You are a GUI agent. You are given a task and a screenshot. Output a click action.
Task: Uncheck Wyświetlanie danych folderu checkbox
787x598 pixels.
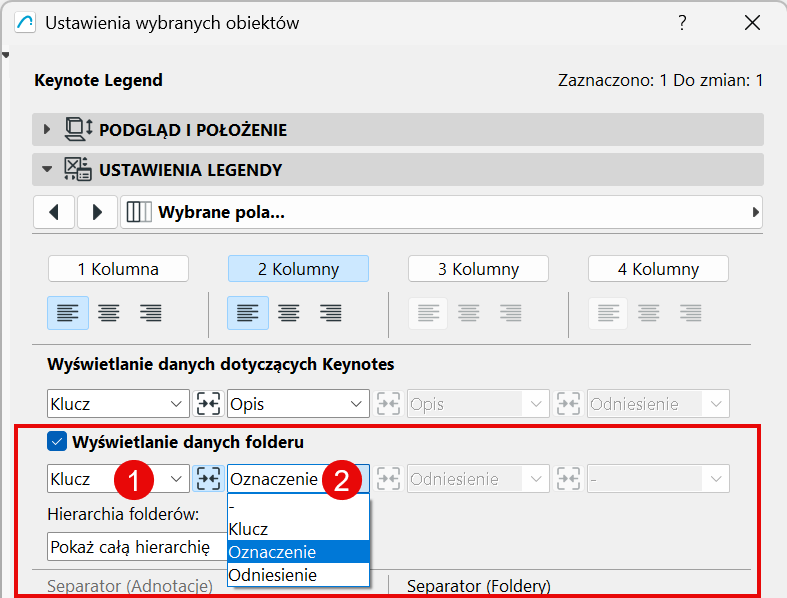click(x=57, y=442)
